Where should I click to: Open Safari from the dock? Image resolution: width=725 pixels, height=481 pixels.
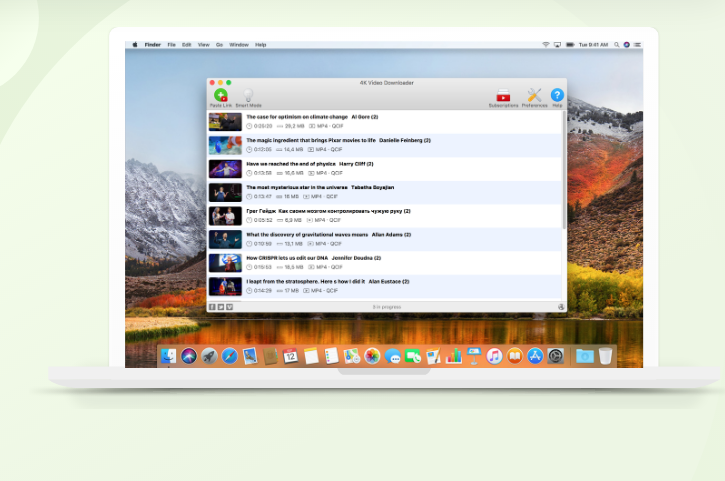pyautogui.click(x=229, y=356)
